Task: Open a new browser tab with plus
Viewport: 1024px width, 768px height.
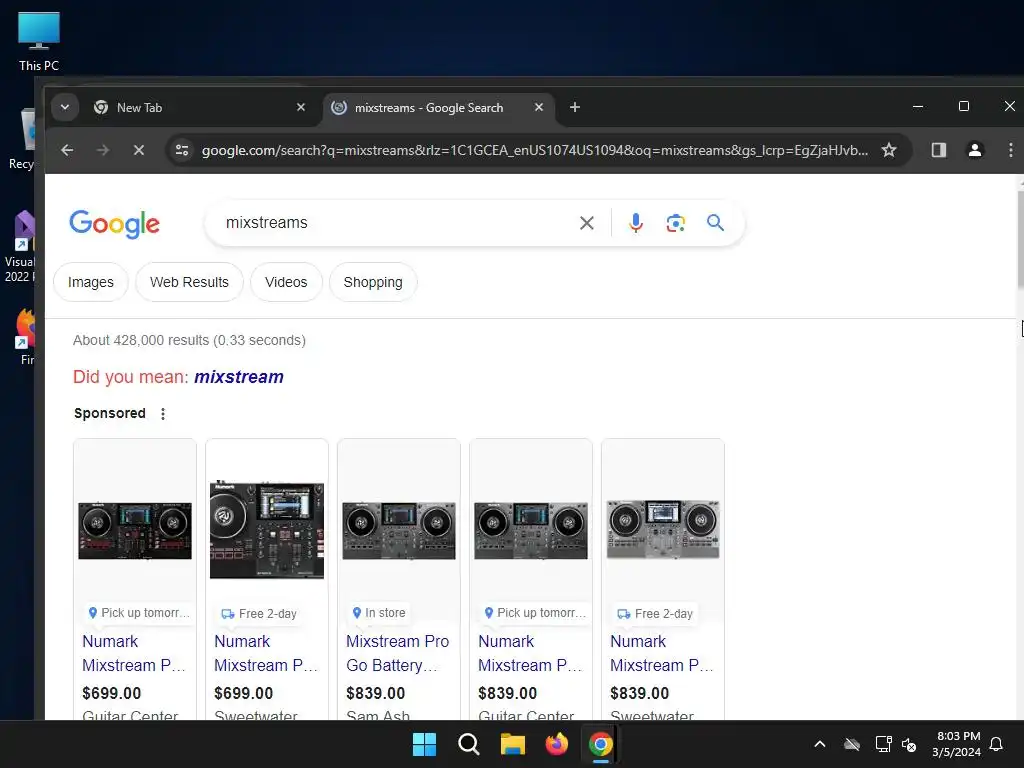Action: click(x=575, y=107)
